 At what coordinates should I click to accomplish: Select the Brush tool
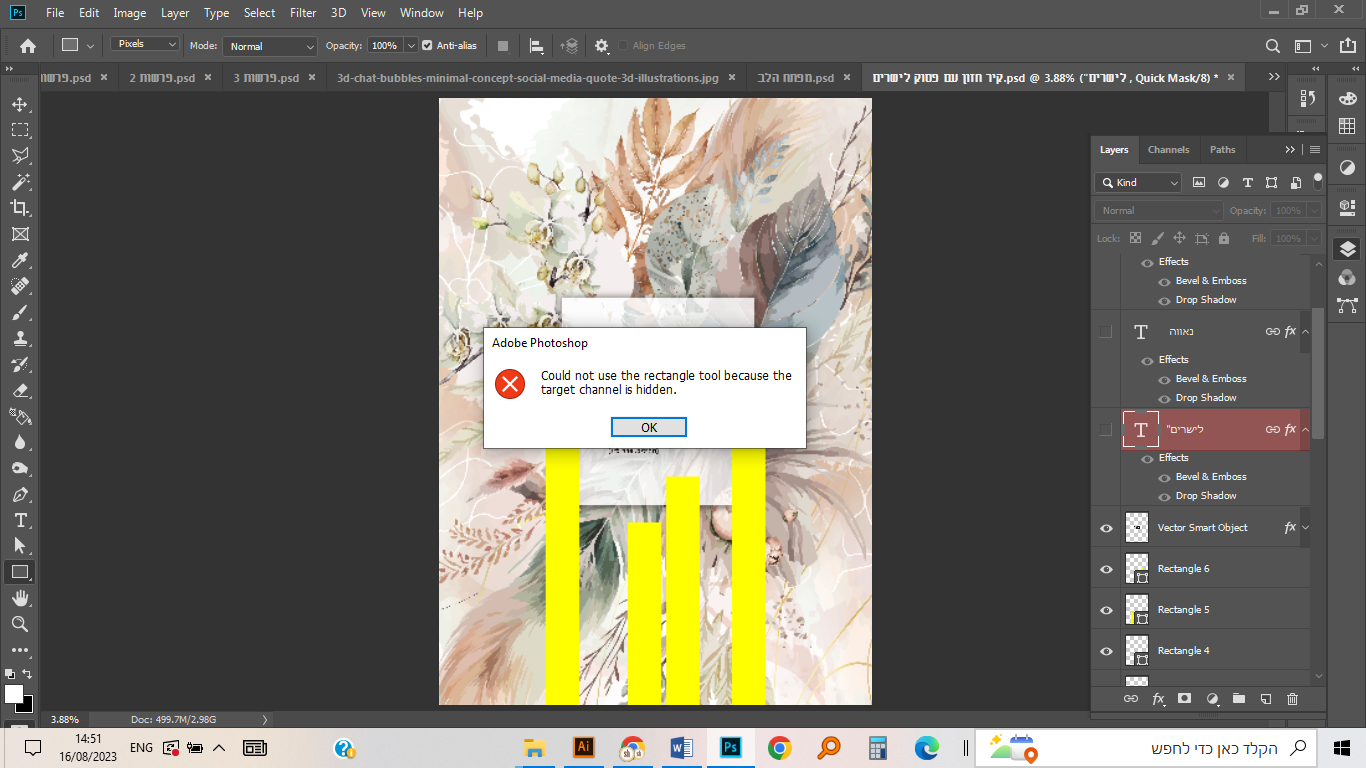click(19, 312)
